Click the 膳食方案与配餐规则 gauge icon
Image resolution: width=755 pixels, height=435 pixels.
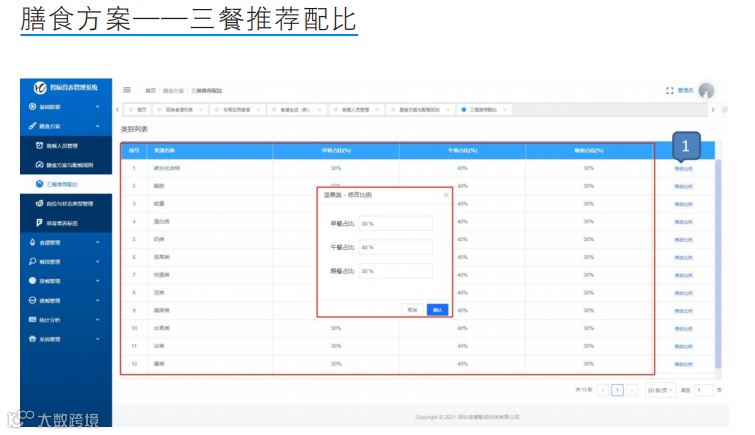(x=39, y=164)
